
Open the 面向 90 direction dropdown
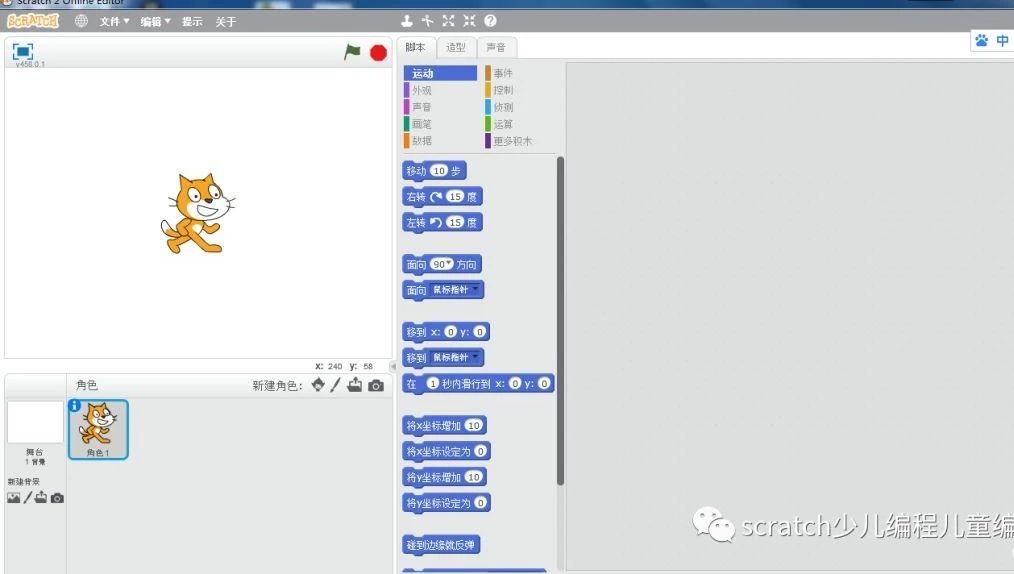click(449, 263)
